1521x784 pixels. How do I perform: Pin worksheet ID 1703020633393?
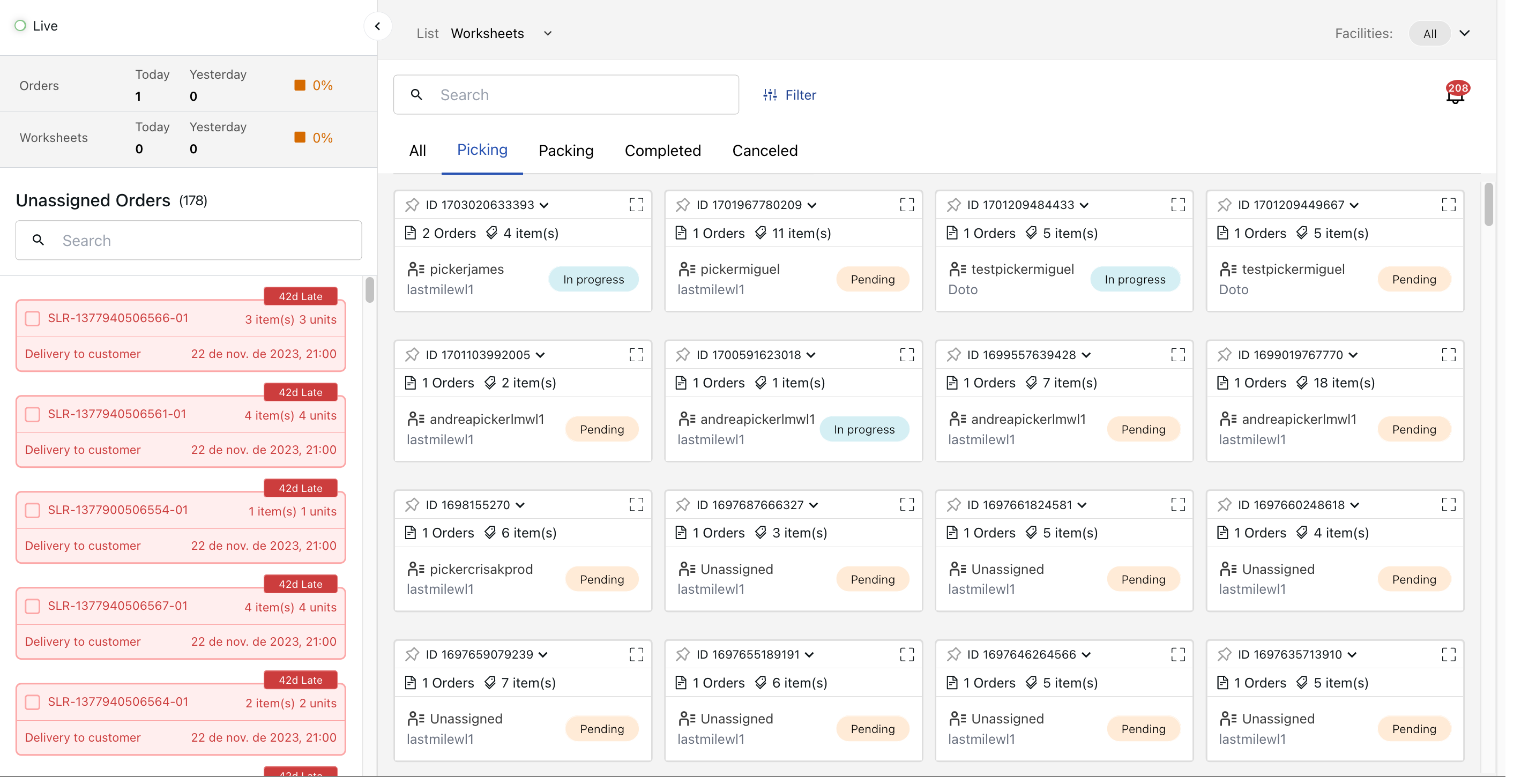tap(412, 205)
